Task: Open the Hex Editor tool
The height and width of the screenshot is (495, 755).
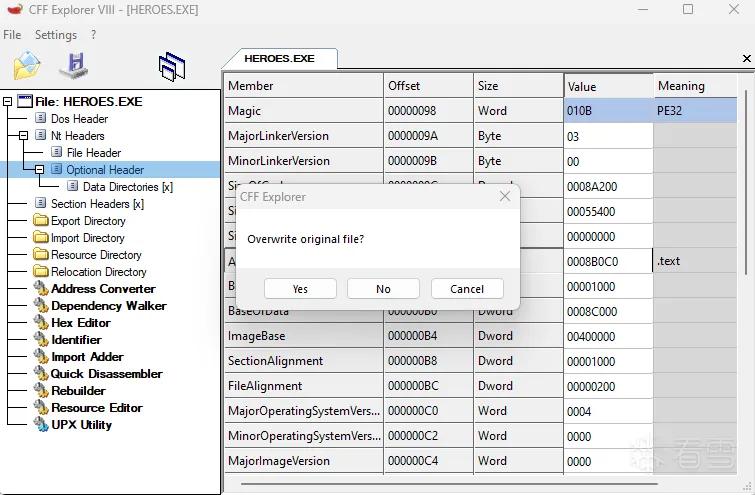Action: click(81, 323)
